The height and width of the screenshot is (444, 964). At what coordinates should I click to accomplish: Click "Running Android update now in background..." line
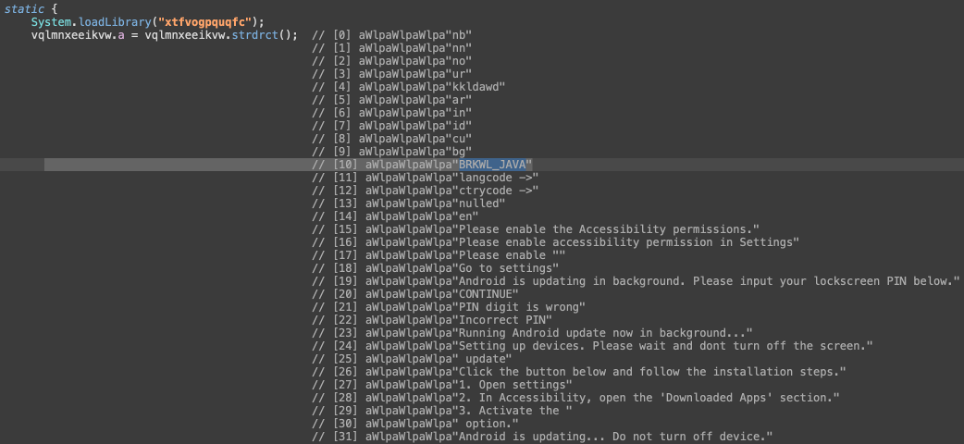pyautogui.click(x=604, y=332)
